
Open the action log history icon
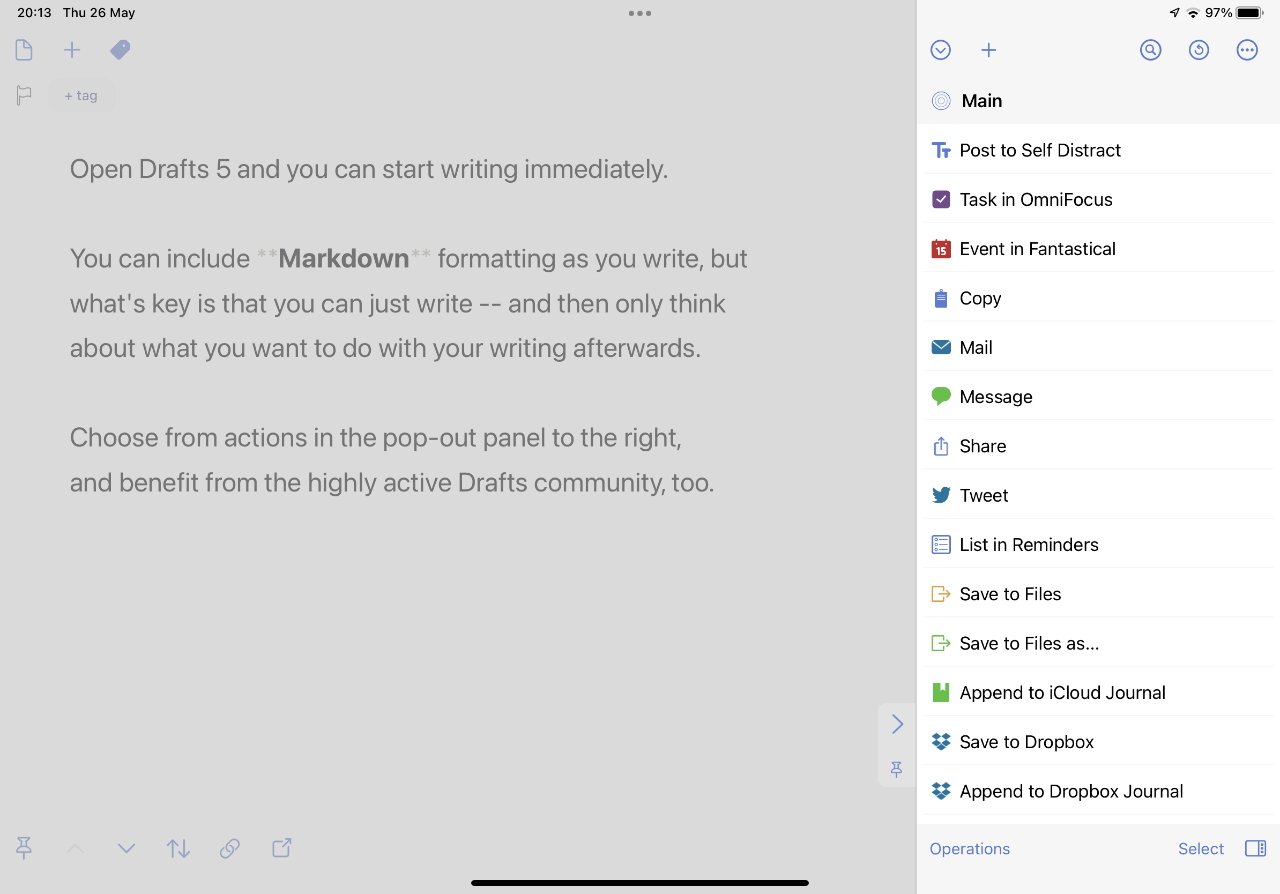pos(1199,50)
